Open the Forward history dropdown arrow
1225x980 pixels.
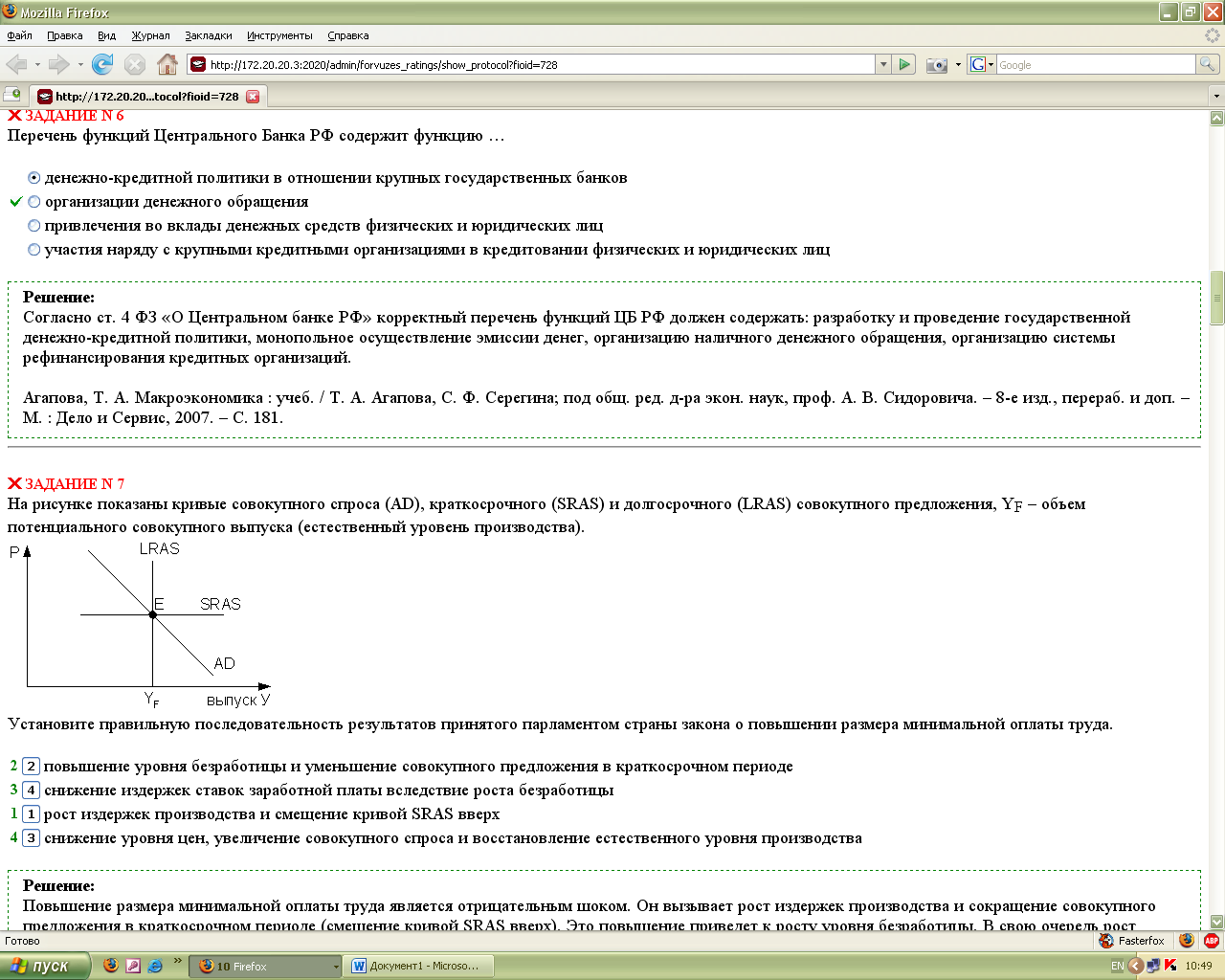(80, 65)
